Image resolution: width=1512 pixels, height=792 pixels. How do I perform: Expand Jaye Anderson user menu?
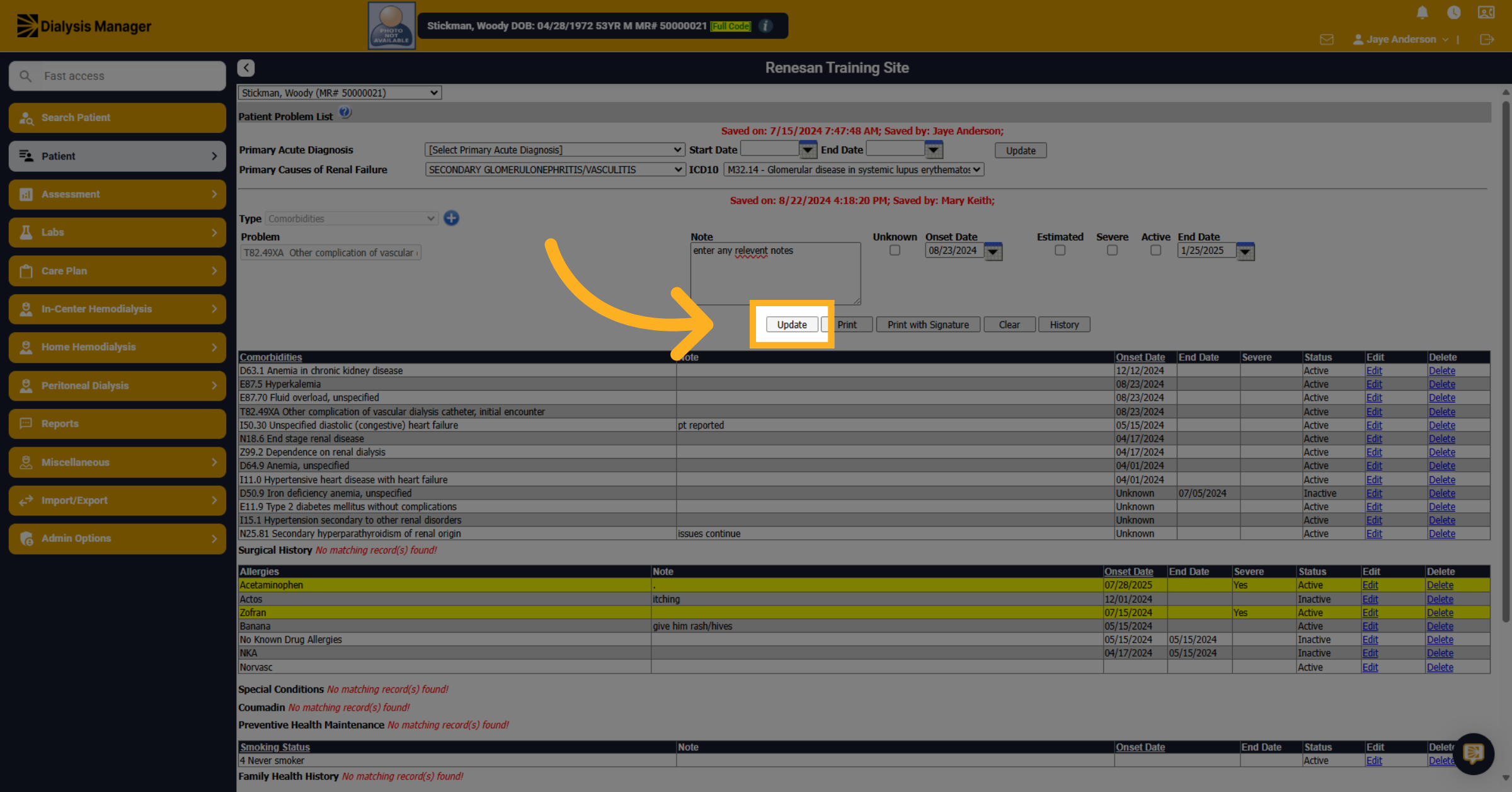tap(1400, 39)
